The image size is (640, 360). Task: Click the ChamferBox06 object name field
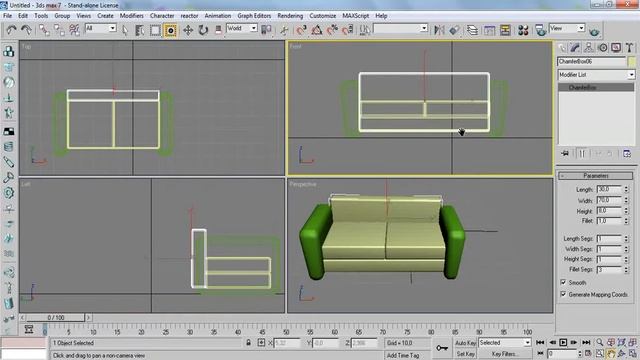(591, 61)
